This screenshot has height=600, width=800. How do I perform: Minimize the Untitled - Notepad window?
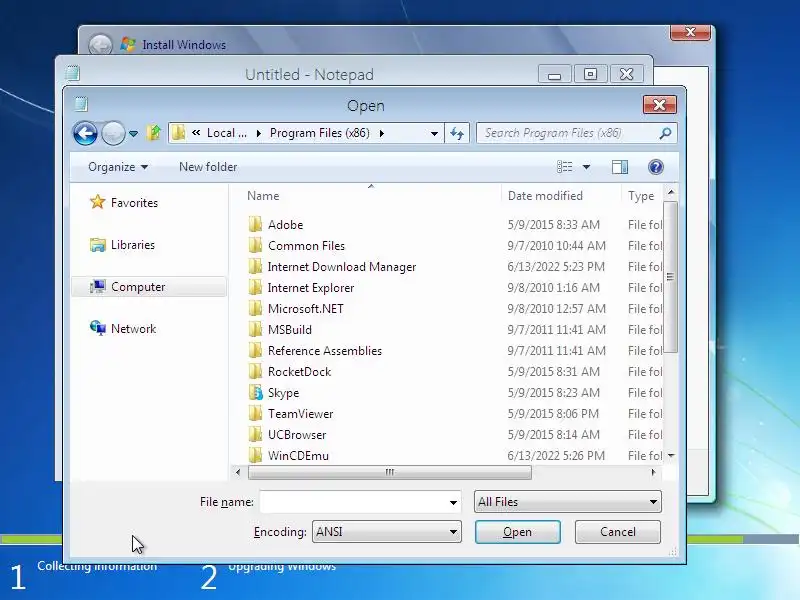pyautogui.click(x=555, y=74)
